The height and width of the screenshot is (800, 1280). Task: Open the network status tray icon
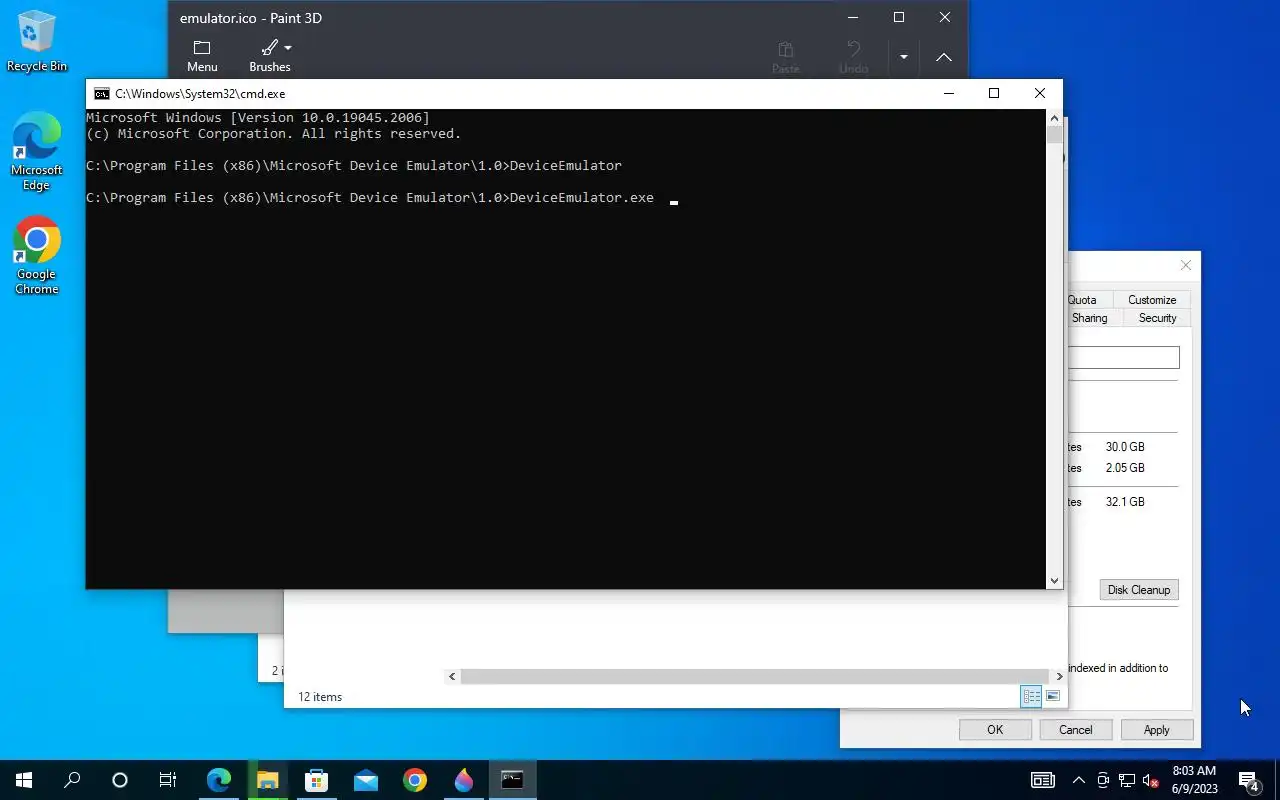point(1127,780)
